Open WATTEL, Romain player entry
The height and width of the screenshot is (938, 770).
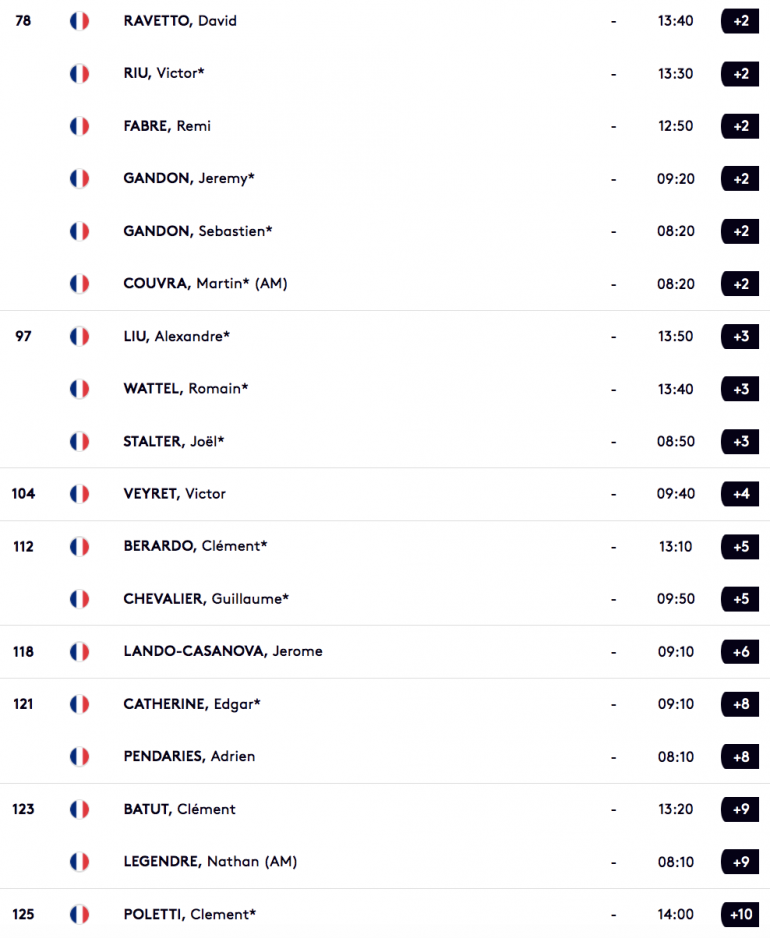[x=185, y=389]
